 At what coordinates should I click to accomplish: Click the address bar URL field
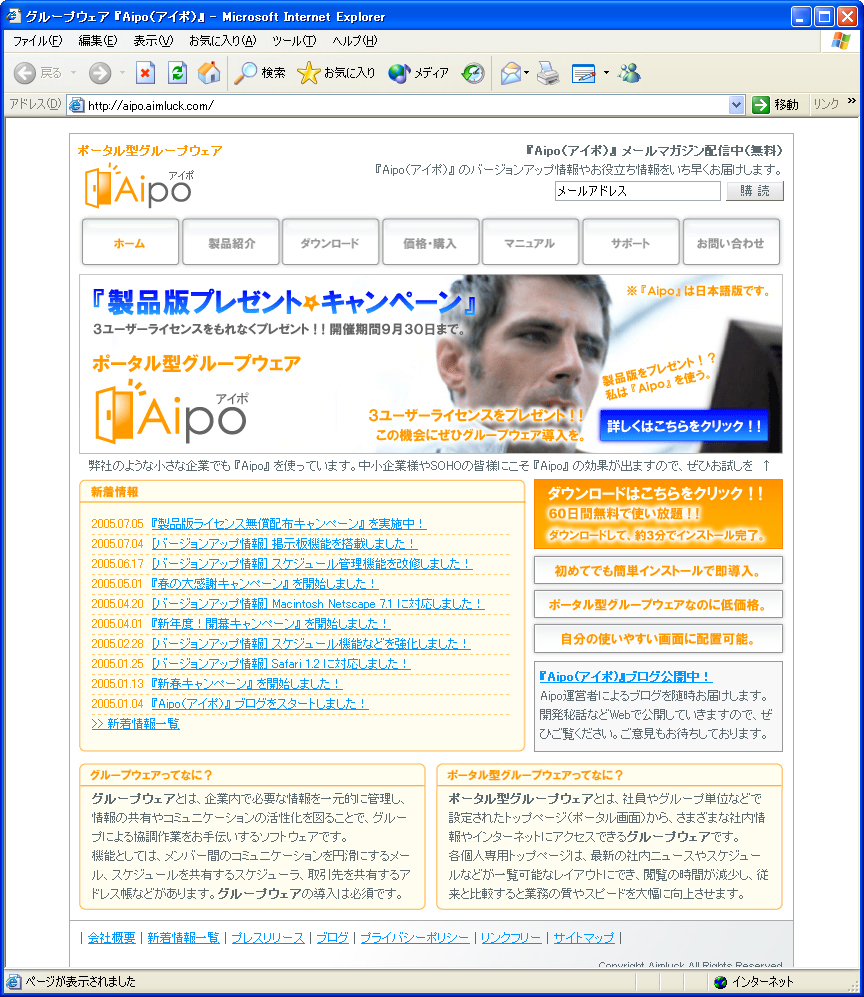pos(407,105)
